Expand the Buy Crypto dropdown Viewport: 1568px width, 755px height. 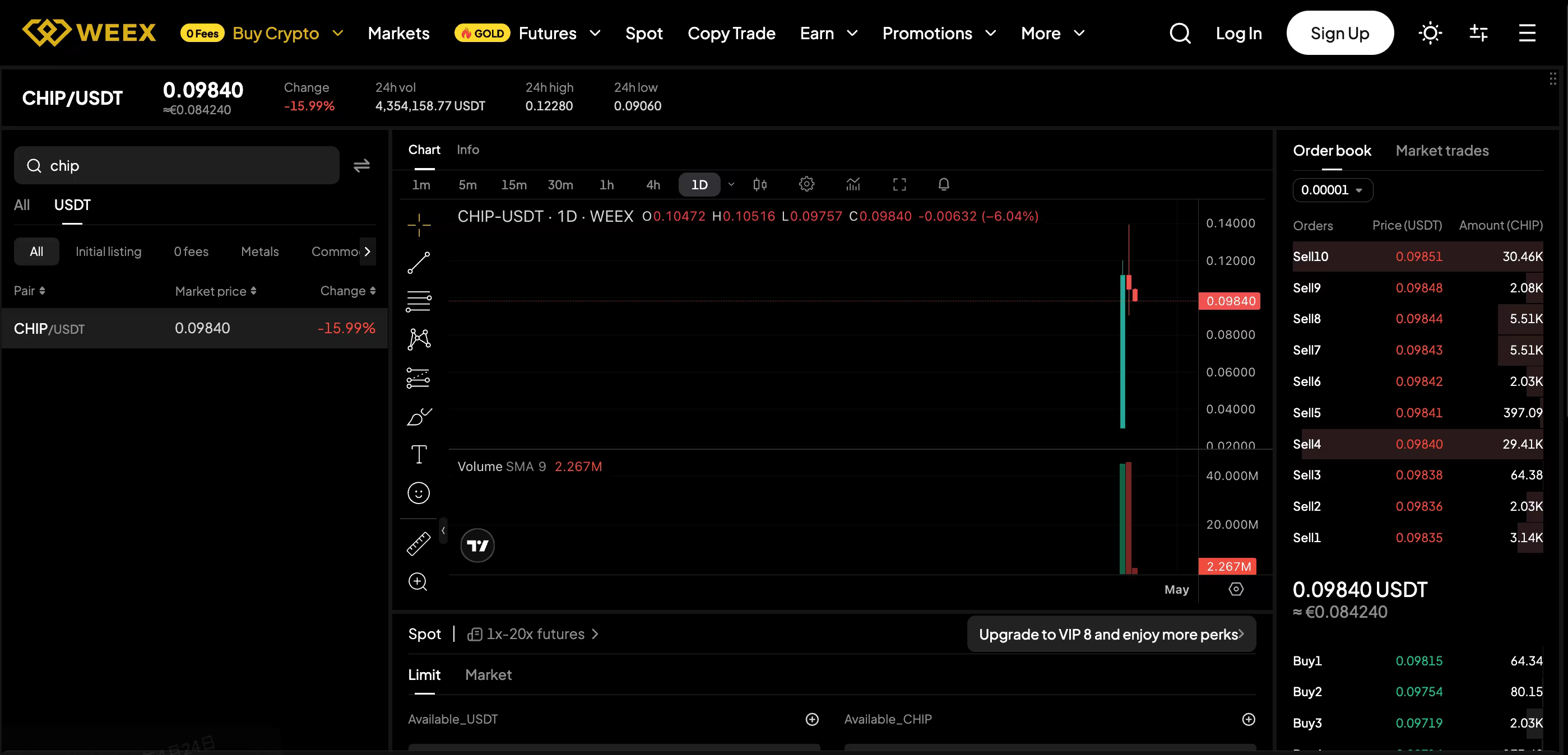coord(337,33)
